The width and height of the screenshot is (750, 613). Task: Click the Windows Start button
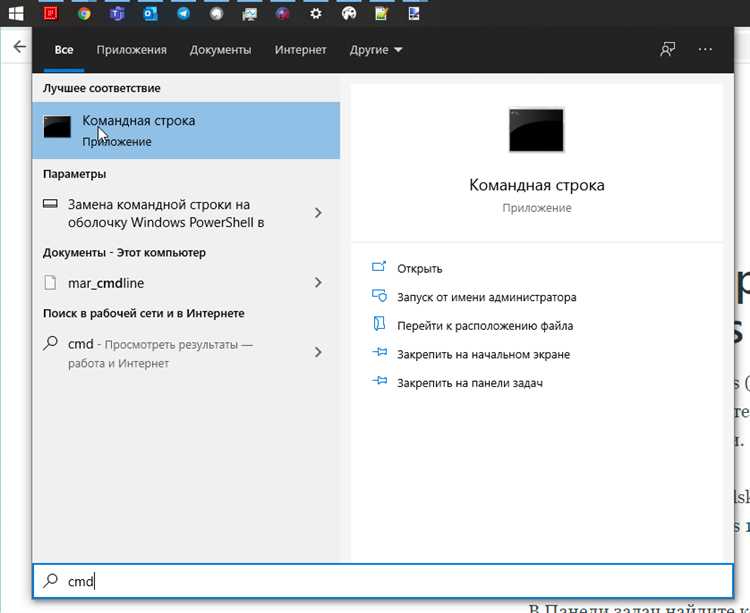[16, 14]
